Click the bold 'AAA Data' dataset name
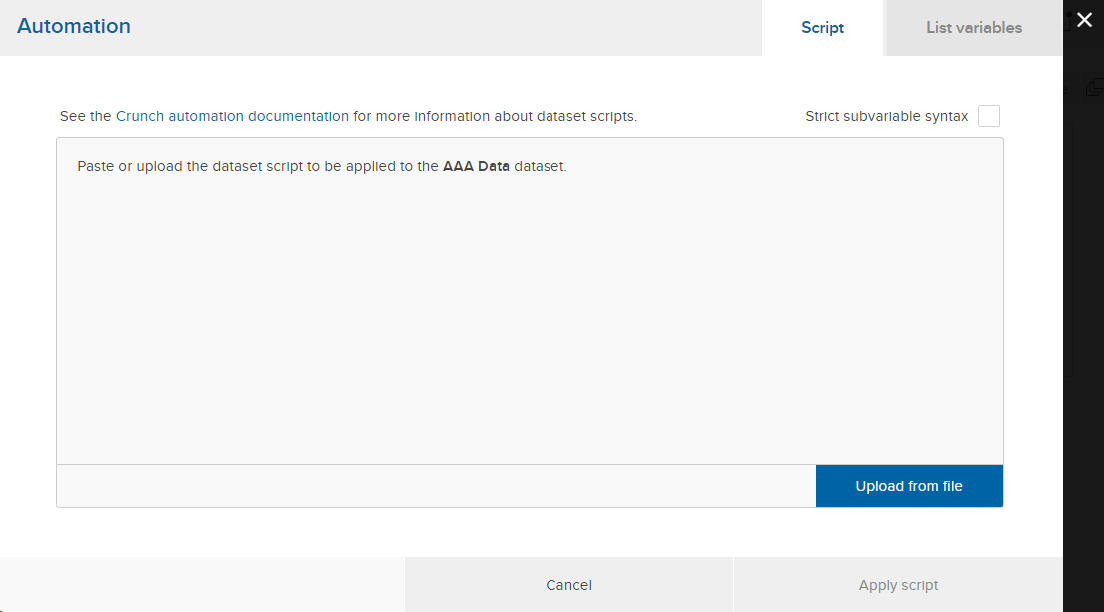Screen dimensions: 1104x612 (x=476, y=166)
